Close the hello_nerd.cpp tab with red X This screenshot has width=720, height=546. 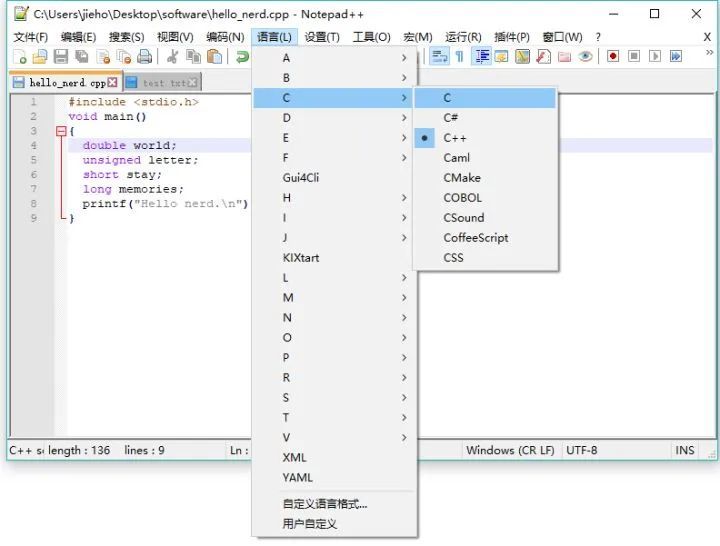pos(112,83)
